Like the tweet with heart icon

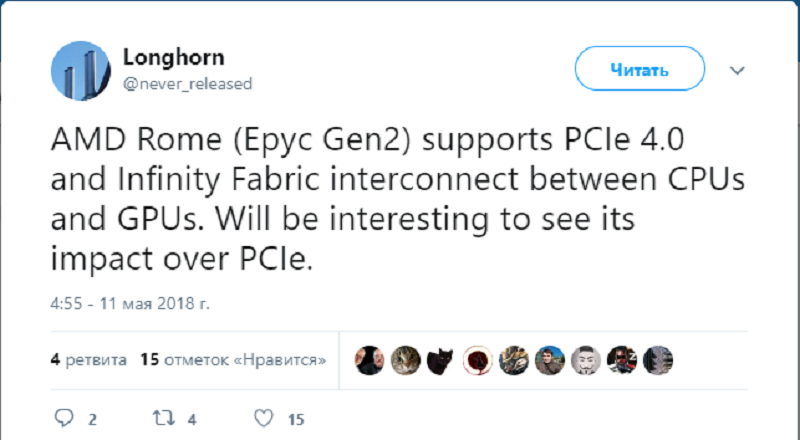[264, 418]
